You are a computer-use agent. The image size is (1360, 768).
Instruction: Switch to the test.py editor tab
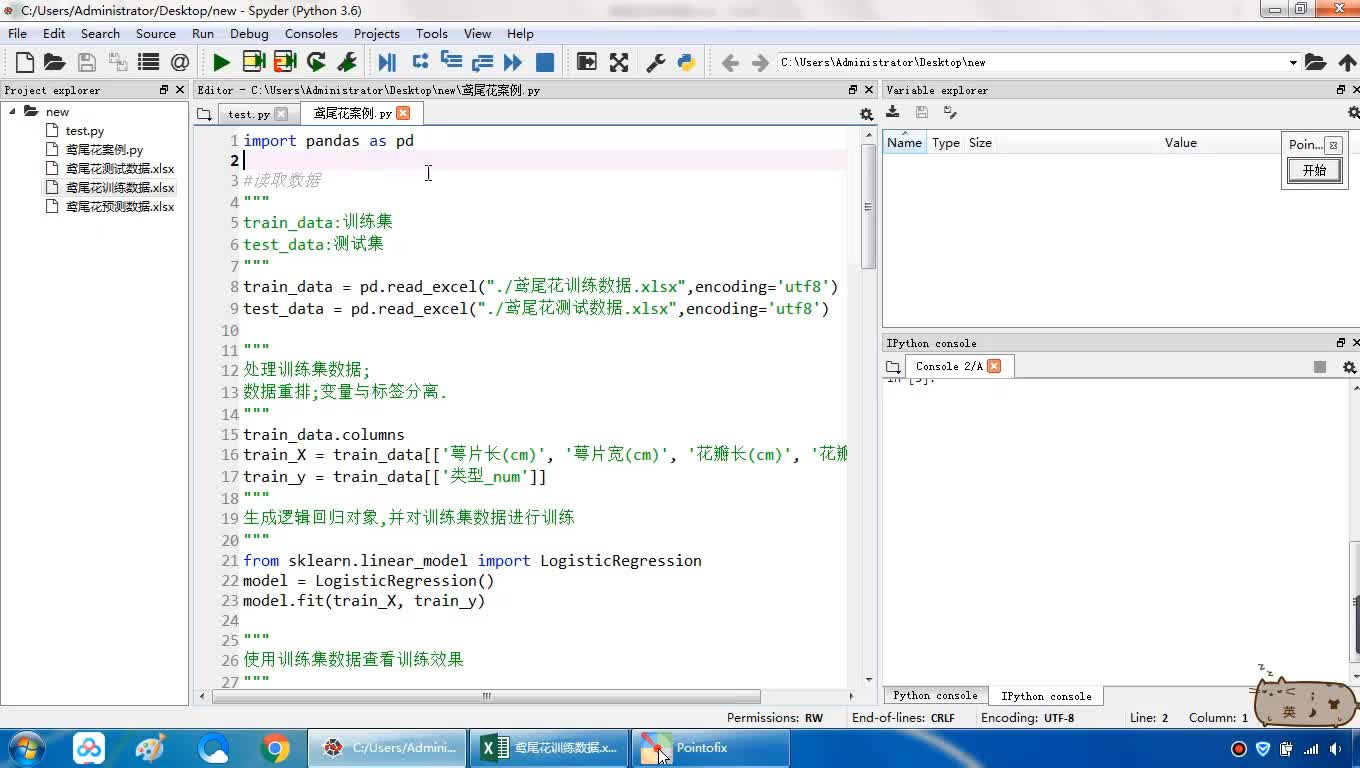pos(249,114)
